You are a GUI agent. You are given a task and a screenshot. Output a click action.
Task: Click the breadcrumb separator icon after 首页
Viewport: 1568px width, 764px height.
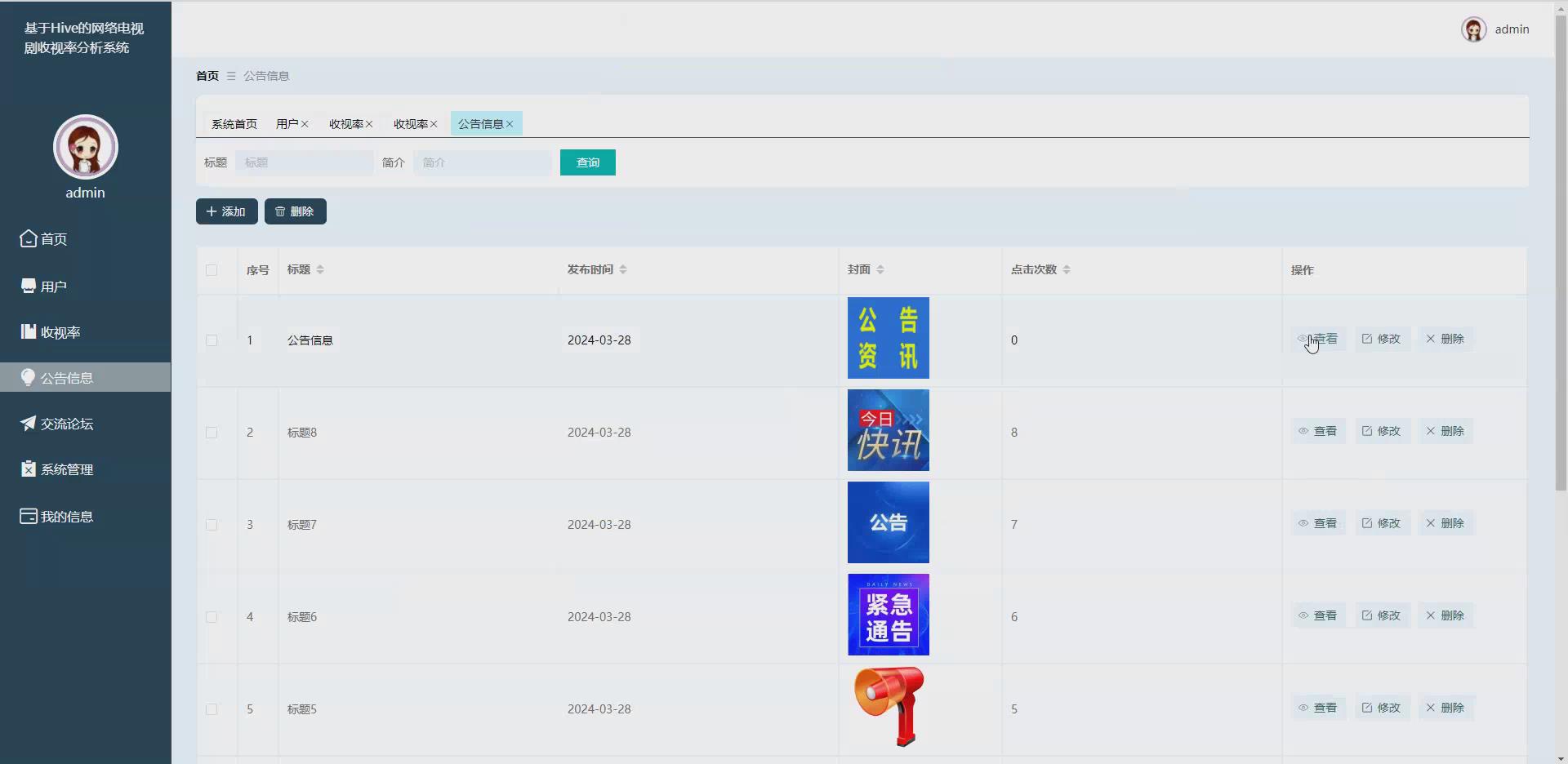[231, 76]
